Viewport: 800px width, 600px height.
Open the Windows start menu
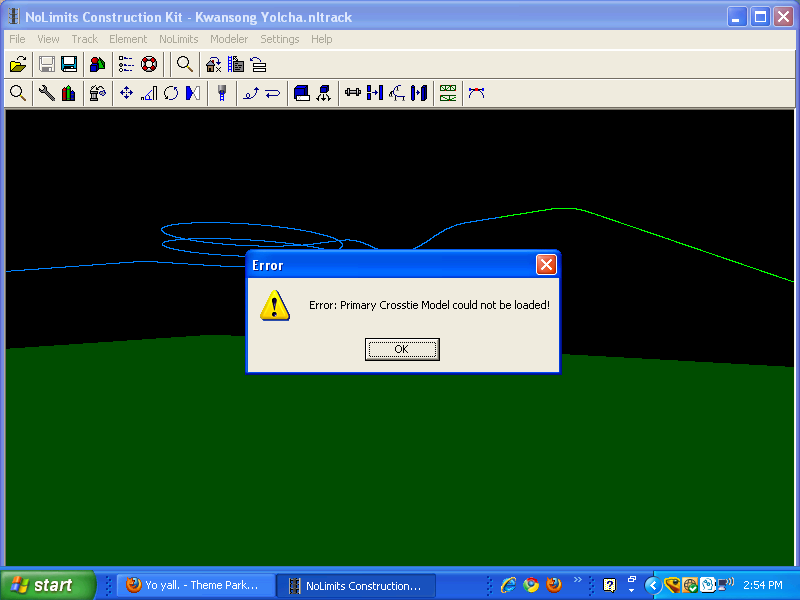[47, 585]
